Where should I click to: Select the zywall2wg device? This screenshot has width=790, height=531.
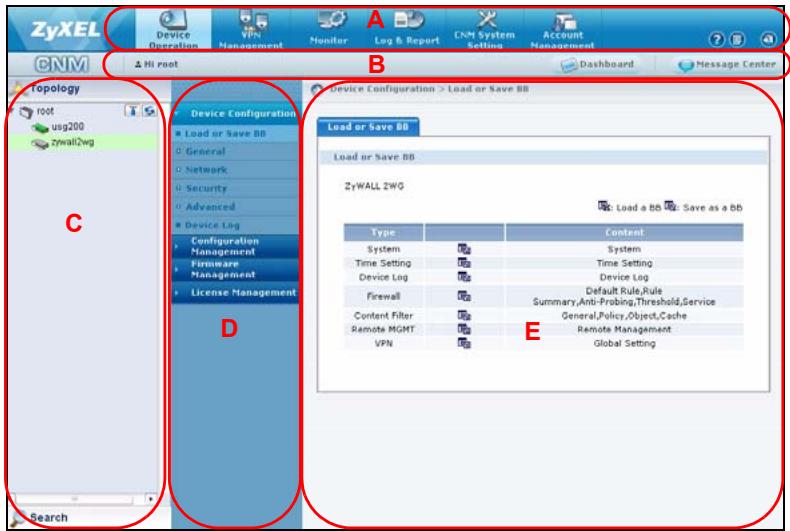pyautogui.click(x=73, y=142)
